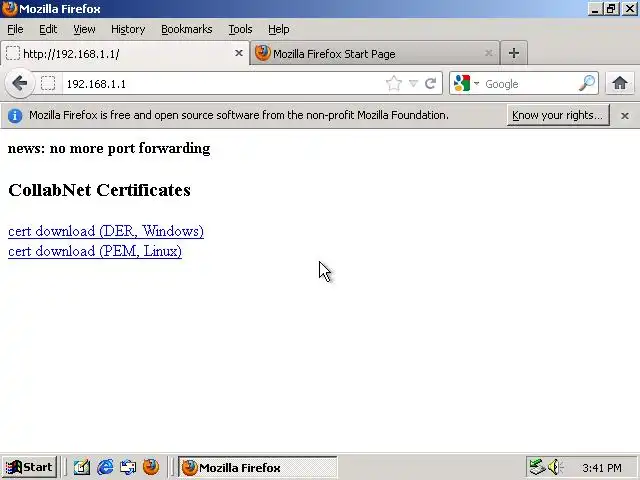Open the Tools menu
640x480 pixels.
point(240,29)
